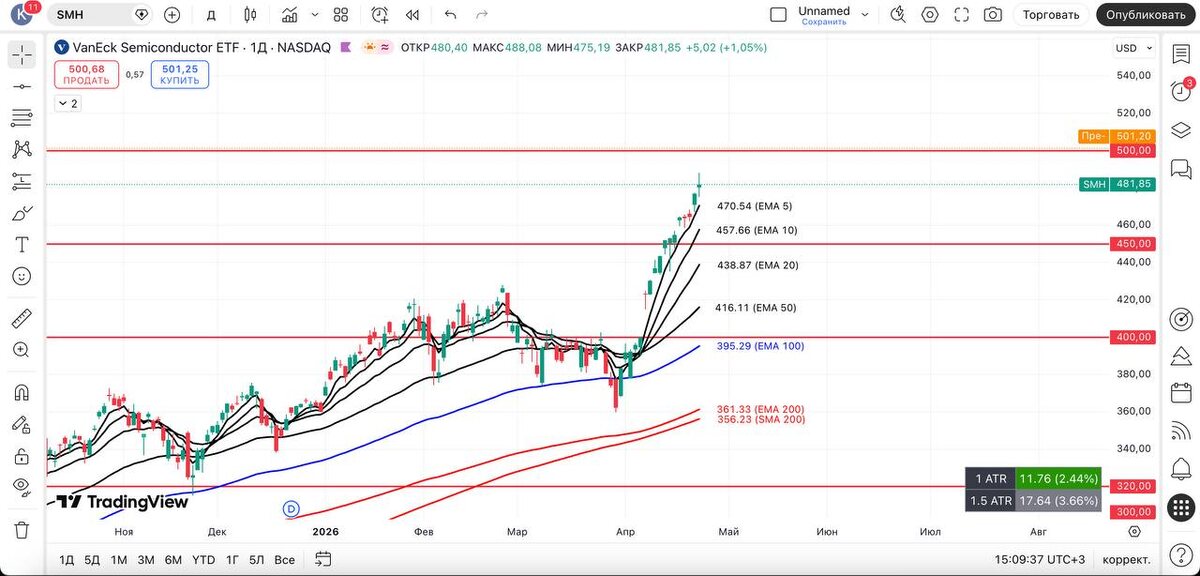The width and height of the screenshot is (1200, 576).
Task: Click the 500,68 ПРОДАТЬ sell button
Action: click(x=86, y=74)
